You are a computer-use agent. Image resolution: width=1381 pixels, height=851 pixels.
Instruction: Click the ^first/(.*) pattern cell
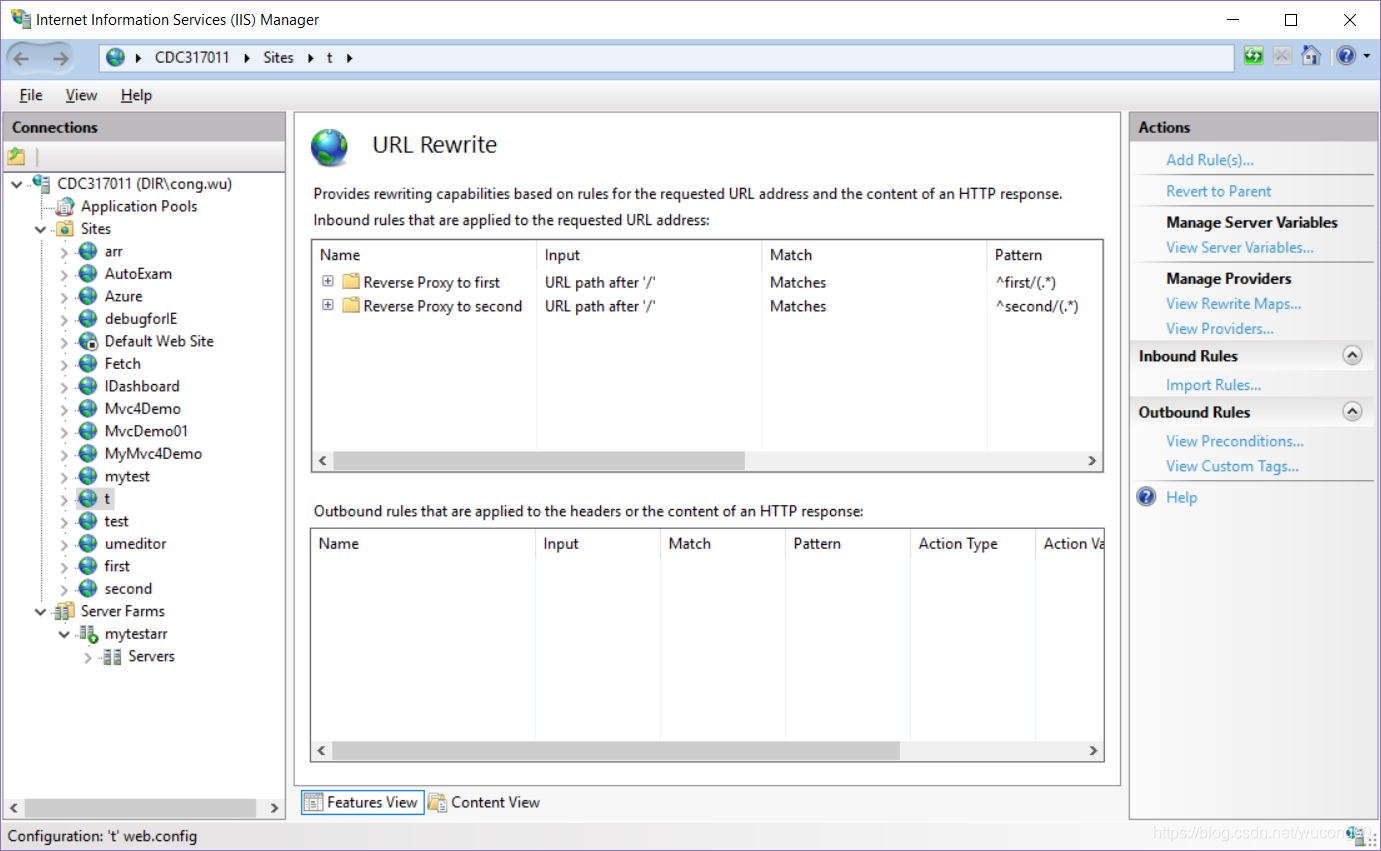(1025, 282)
